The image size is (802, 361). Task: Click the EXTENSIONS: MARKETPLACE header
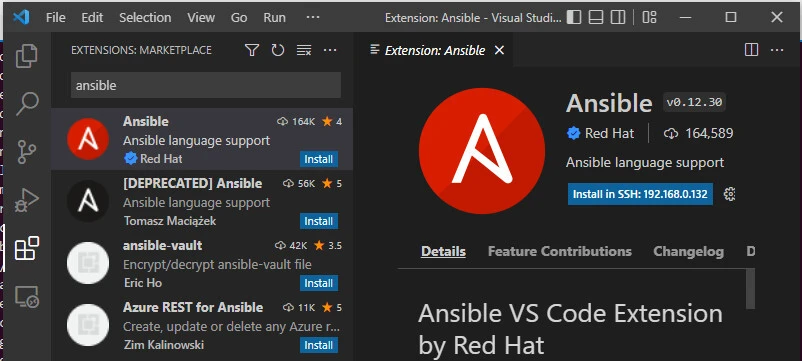point(141,50)
